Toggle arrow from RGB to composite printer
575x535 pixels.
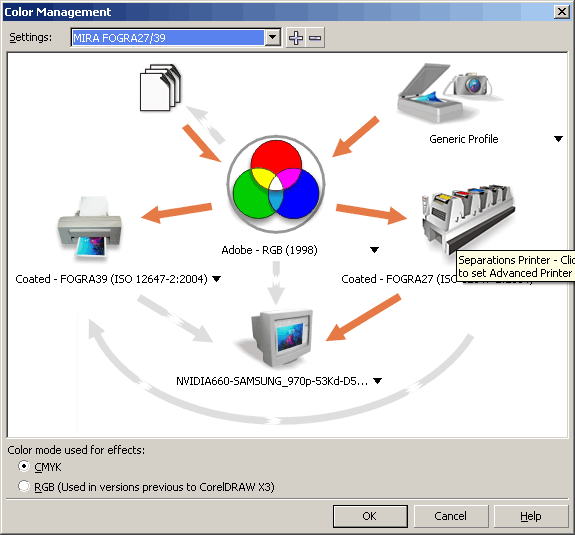(x=177, y=213)
